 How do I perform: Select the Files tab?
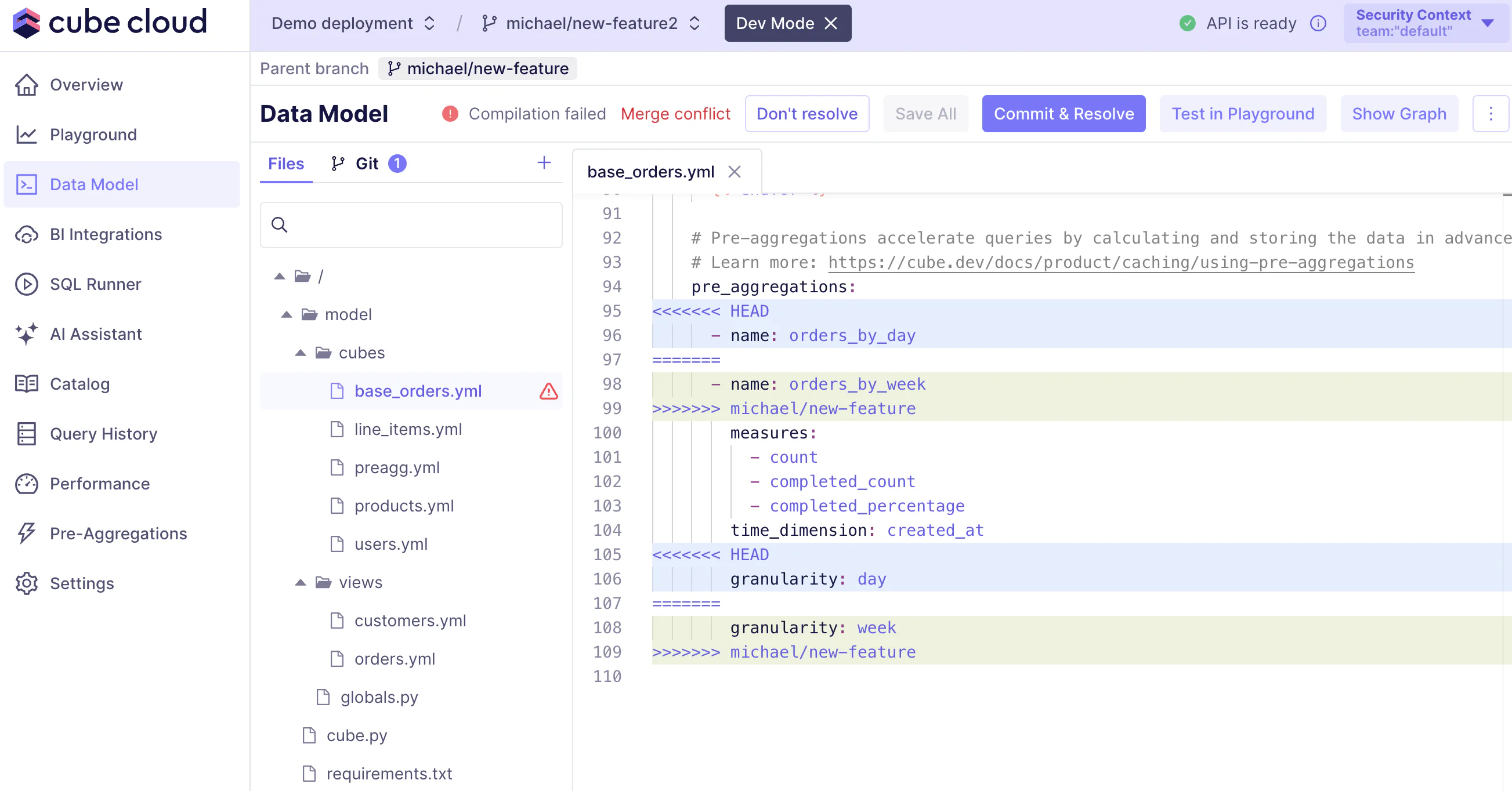pos(286,164)
